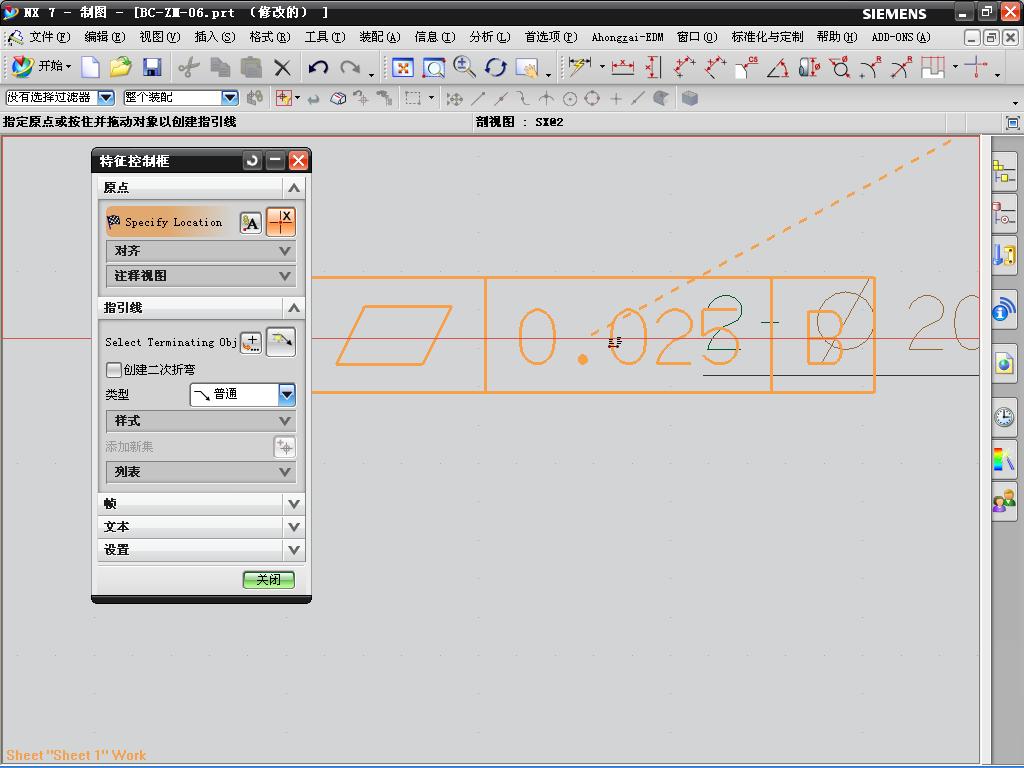Click the 0.025 tolerance text in drawing
Screen dimensions: 1024x768
(630, 336)
